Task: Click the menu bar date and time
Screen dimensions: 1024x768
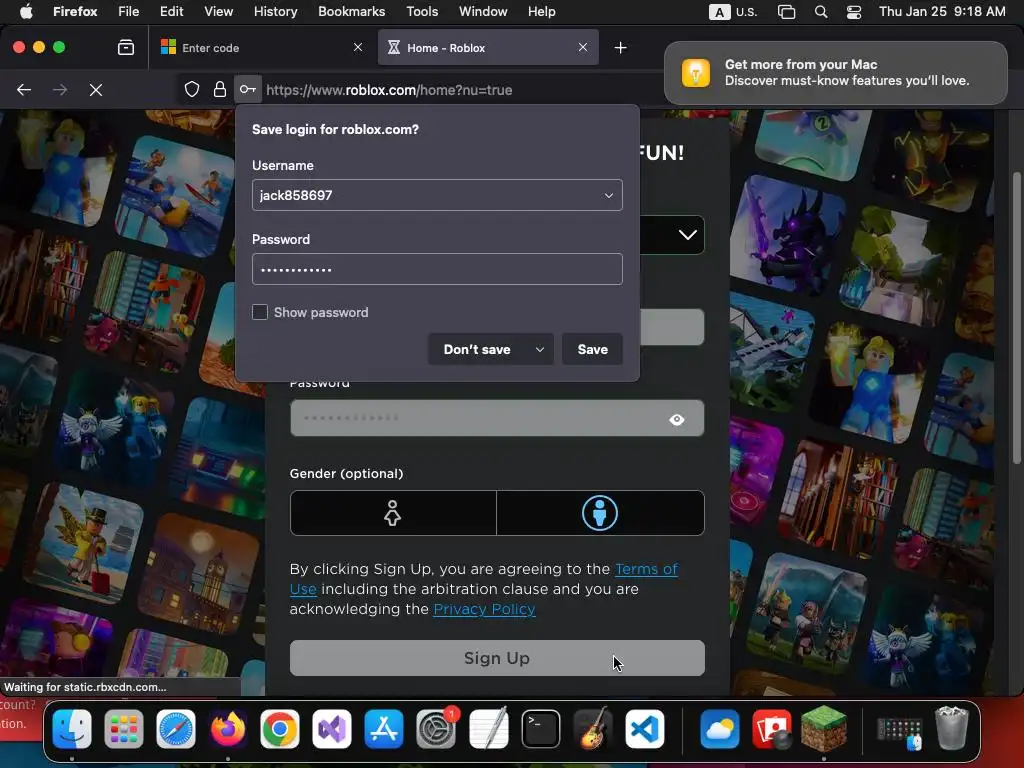Action: (x=942, y=11)
